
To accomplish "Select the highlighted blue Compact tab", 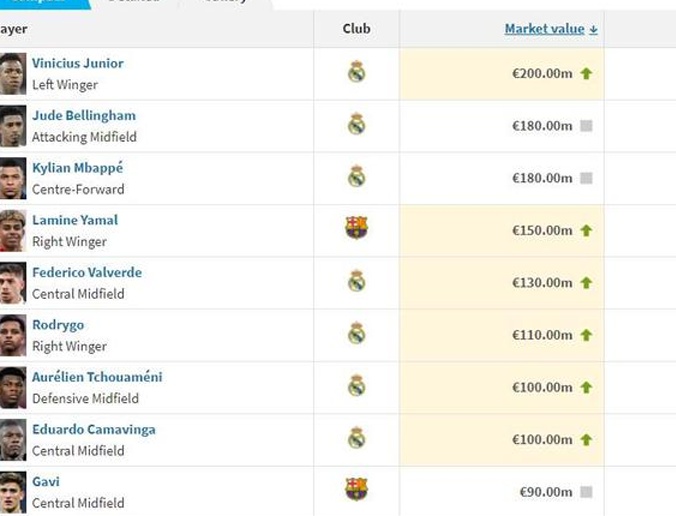I will click(x=43, y=3).
